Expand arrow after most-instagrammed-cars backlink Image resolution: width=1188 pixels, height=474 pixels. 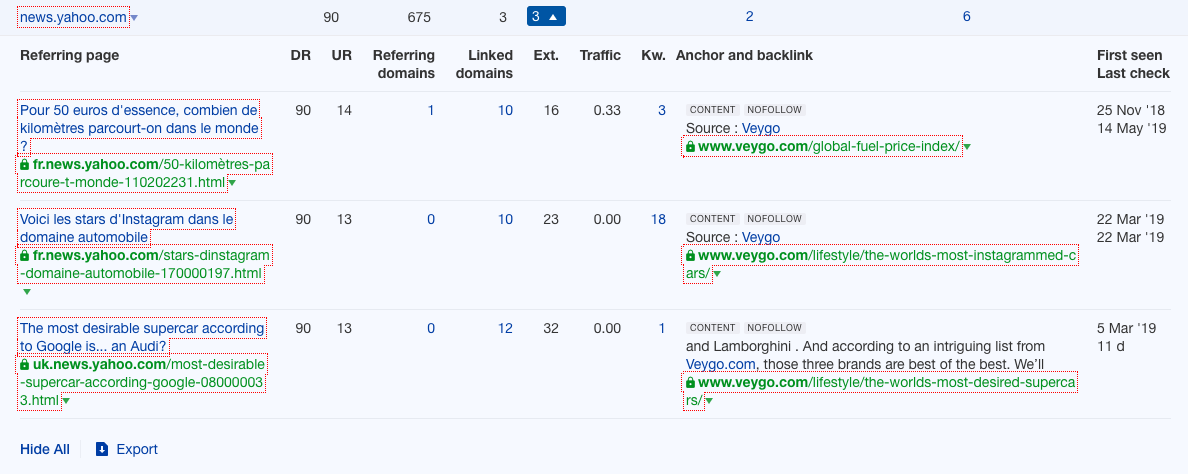(717, 274)
